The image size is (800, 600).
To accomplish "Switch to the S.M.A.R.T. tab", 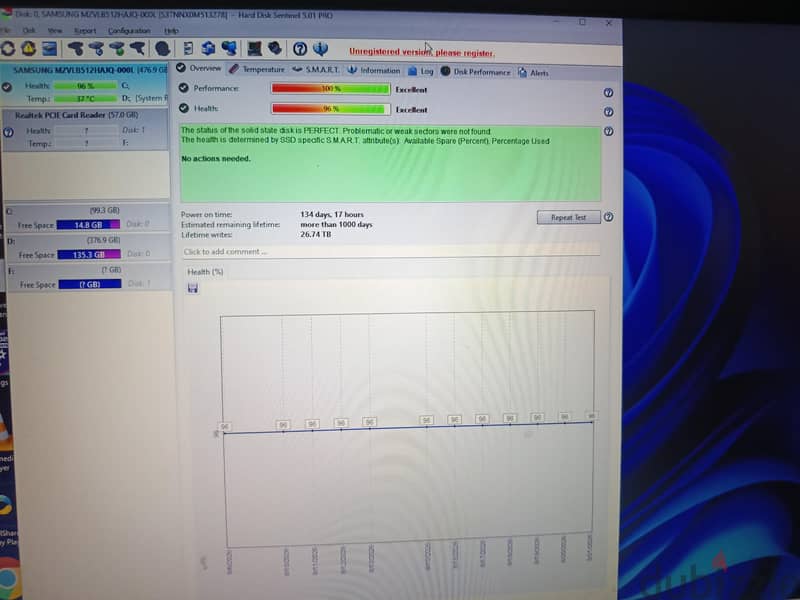I will point(315,69).
